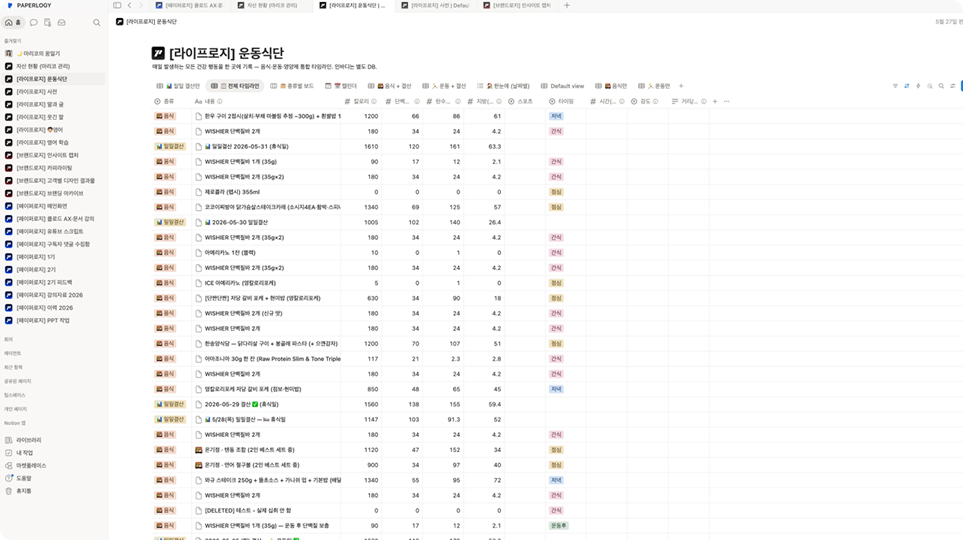Open row 제로콜라 (캔시) 355ml
The image size is (963, 540).
click(232, 192)
